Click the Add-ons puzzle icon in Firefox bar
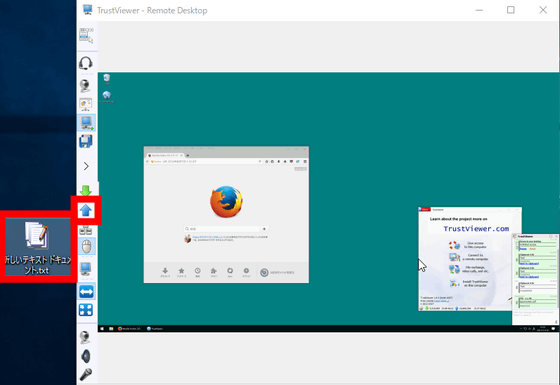This screenshot has width=560, height=385. tap(214, 272)
